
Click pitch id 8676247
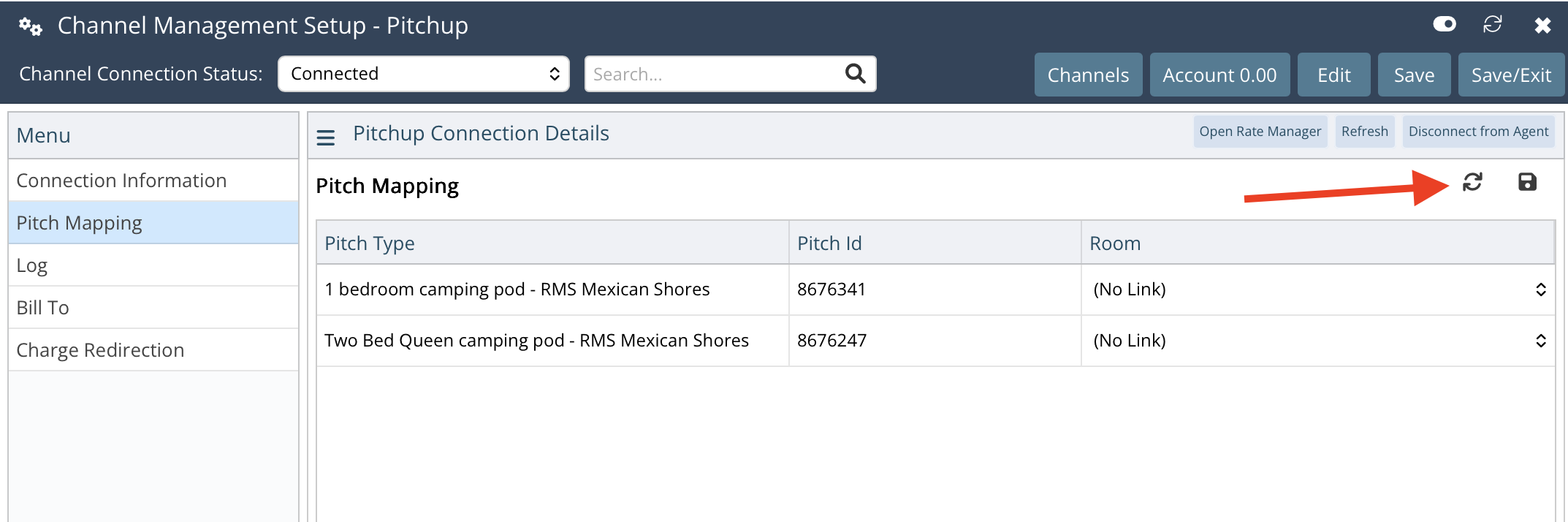point(831,341)
